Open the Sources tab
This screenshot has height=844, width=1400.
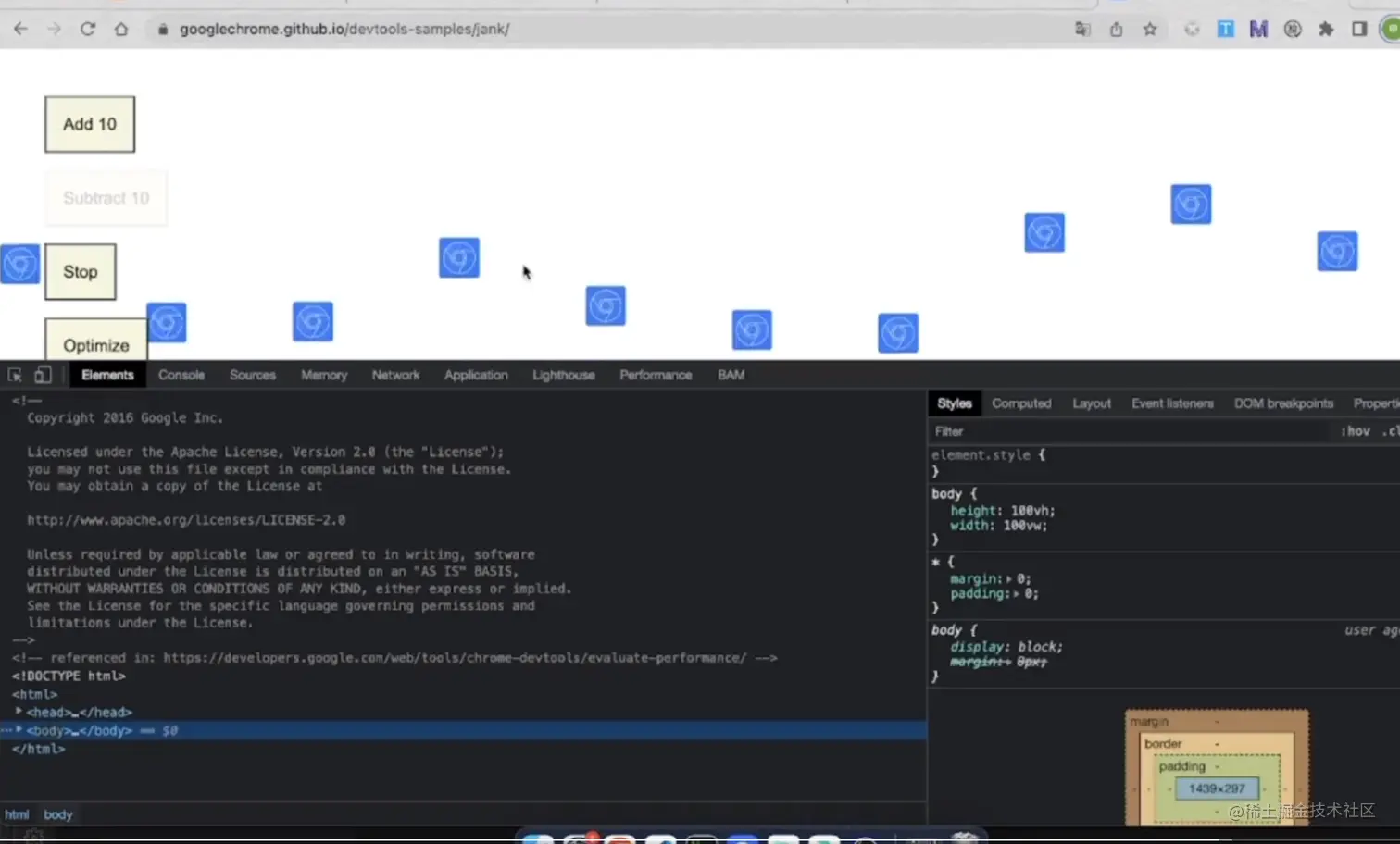pos(253,375)
